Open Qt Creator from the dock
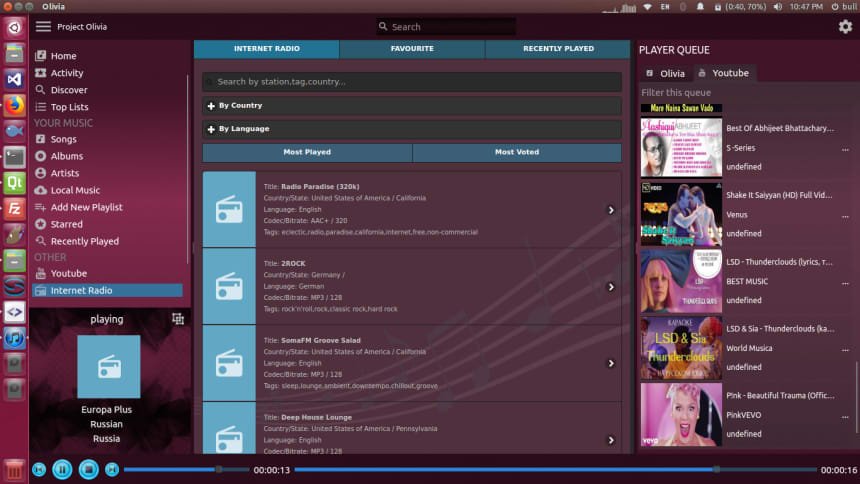860x484 pixels. [14, 183]
